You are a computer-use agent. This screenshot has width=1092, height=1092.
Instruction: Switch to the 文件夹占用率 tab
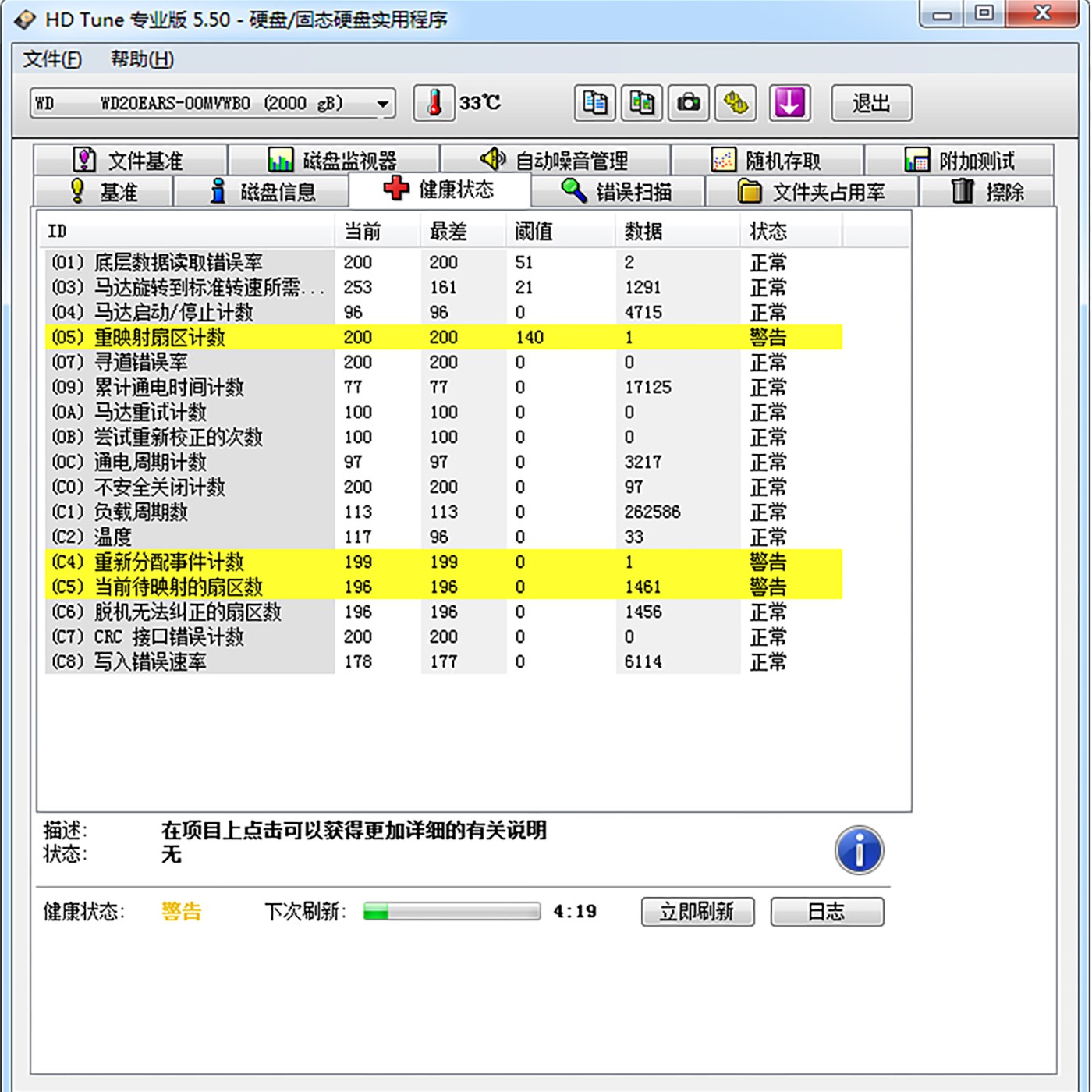coord(812,191)
